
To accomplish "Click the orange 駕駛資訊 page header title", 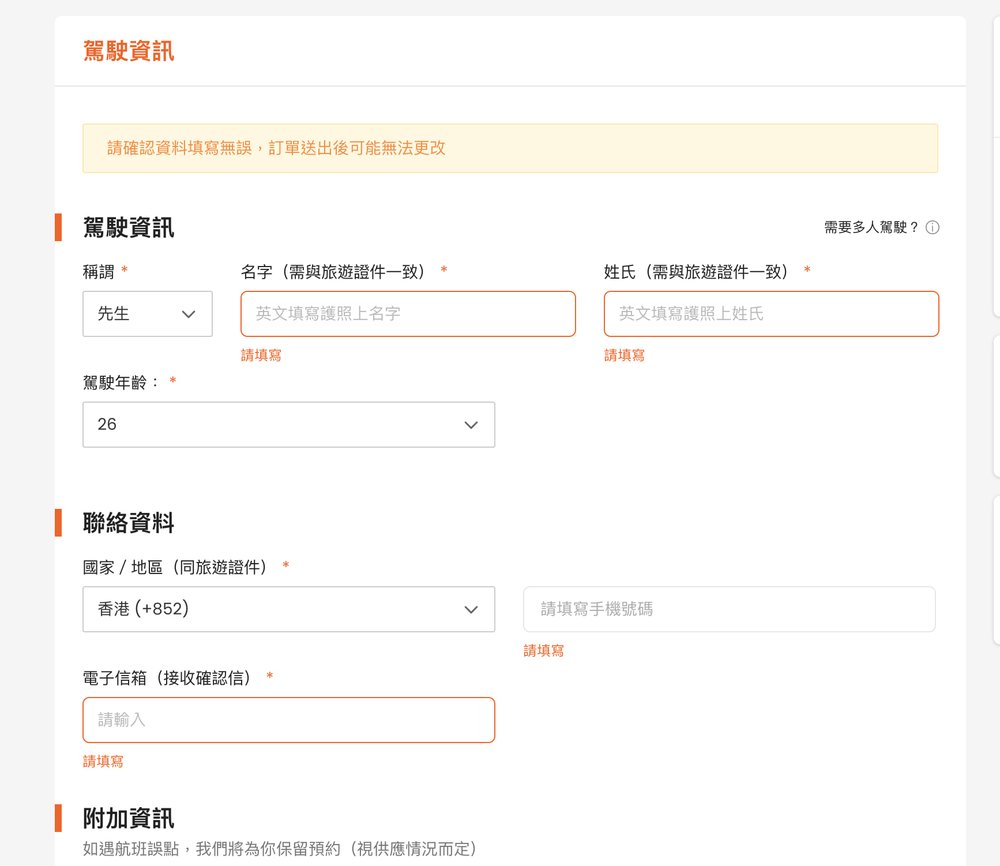I will [x=128, y=51].
